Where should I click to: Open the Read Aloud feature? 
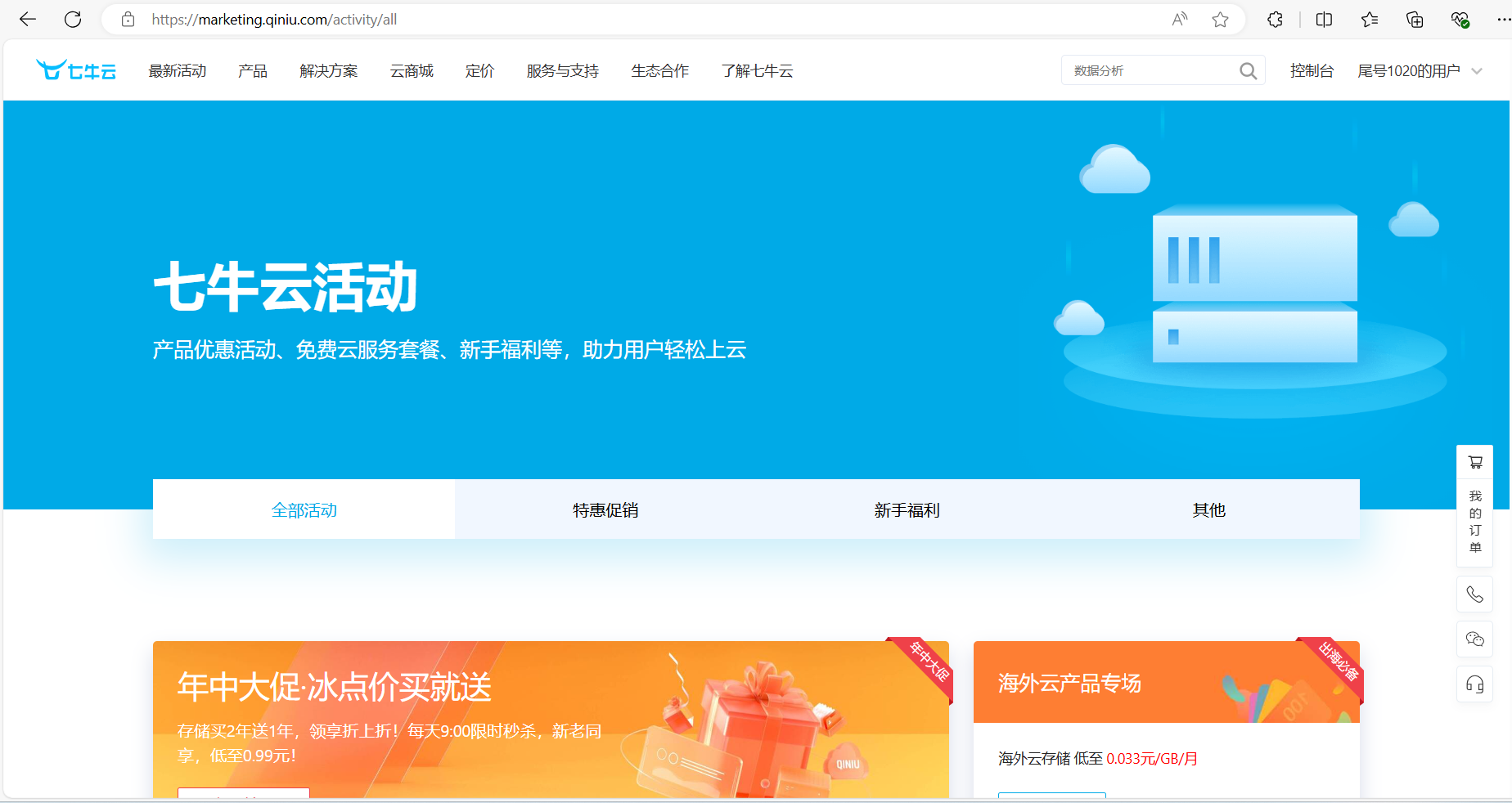coord(1179,20)
